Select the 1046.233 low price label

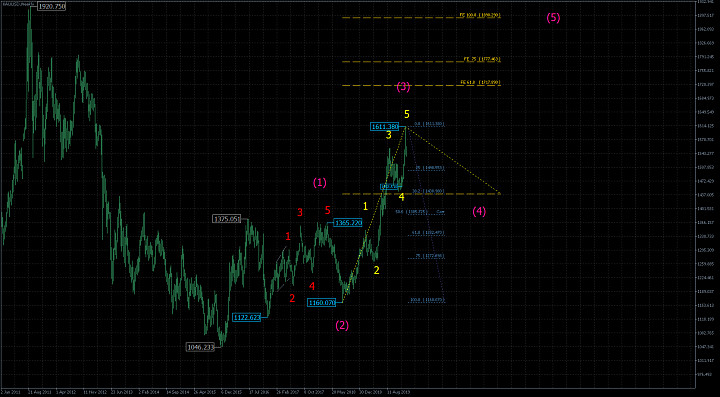pos(201,347)
